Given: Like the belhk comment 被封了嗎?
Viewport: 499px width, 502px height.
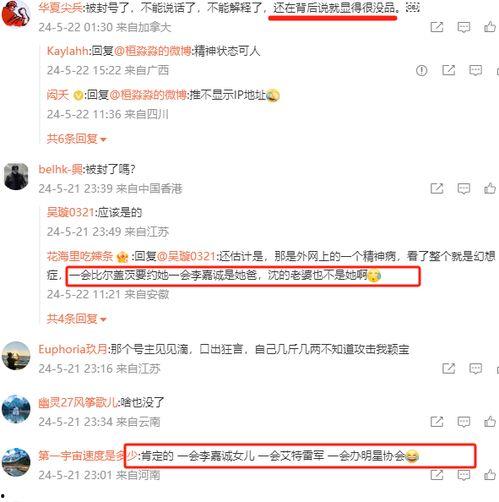Looking at the screenshot, I should (490, 189).
